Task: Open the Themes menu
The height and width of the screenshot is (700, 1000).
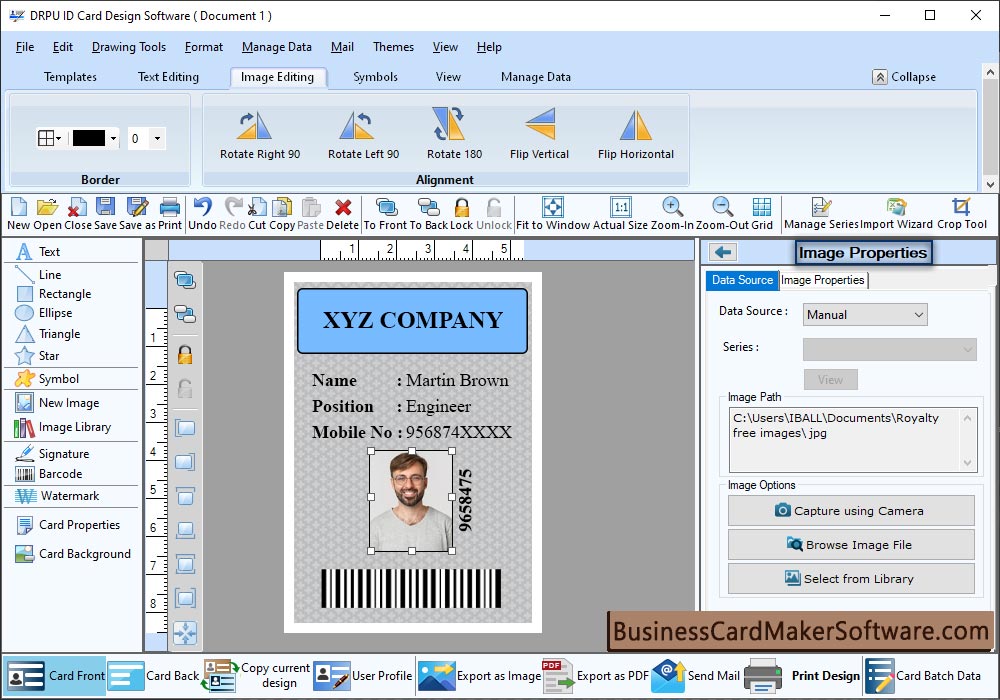Action: pyautogui.click(x=393, y=47)
